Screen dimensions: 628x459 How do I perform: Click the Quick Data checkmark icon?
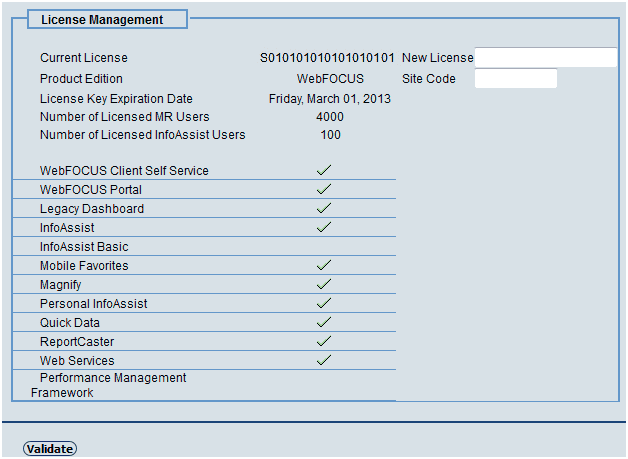tap(324, 322)
